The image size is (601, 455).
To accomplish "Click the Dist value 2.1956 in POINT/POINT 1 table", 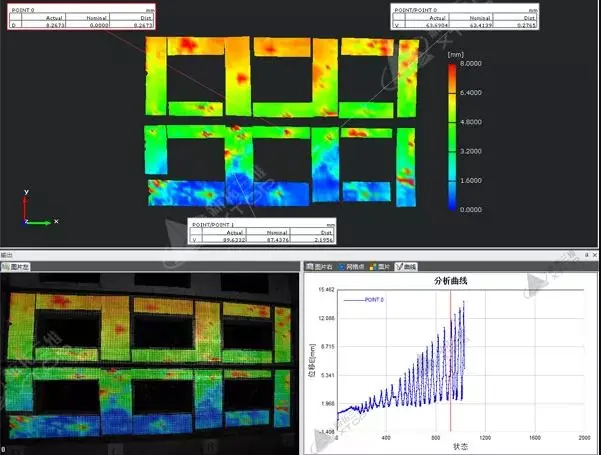I will point(323,240).
